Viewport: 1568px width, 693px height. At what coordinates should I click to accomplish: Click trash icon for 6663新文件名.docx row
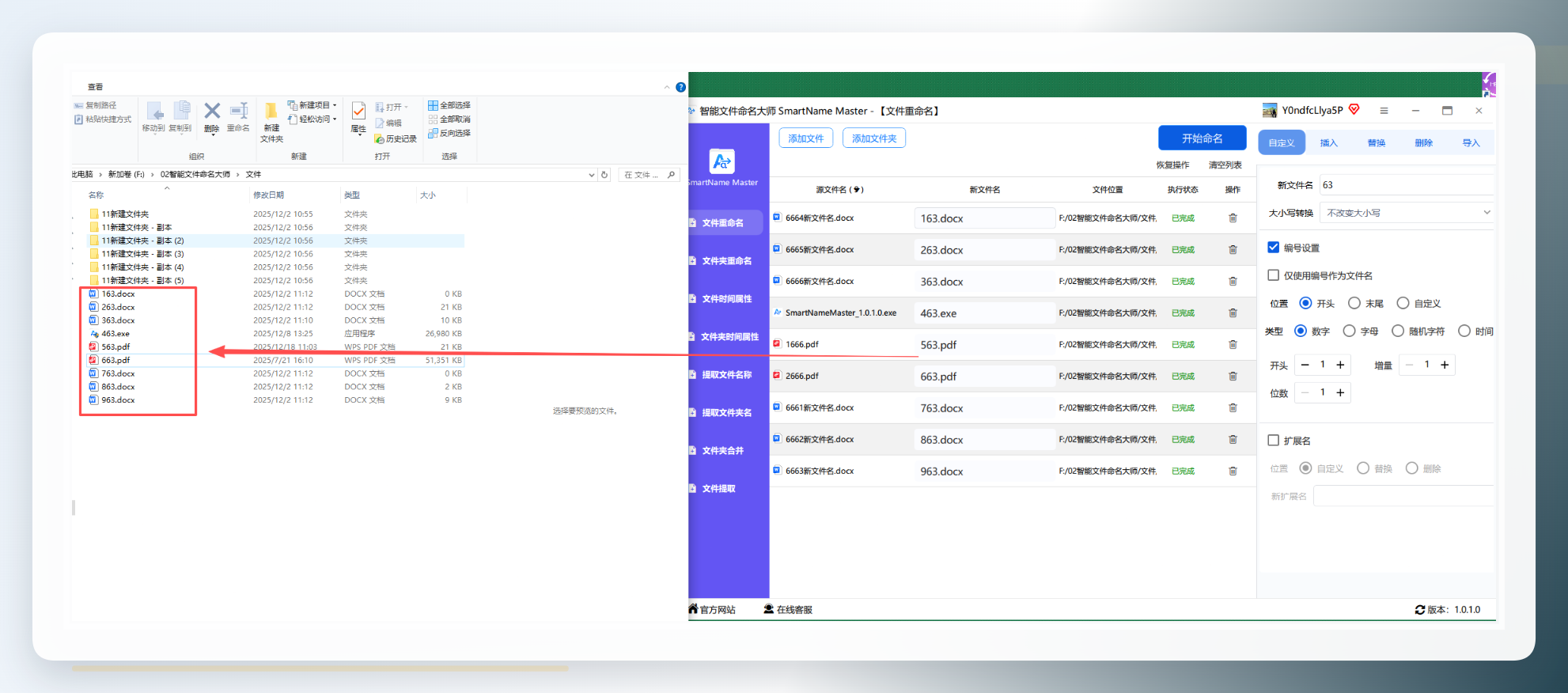[1233, 471]
